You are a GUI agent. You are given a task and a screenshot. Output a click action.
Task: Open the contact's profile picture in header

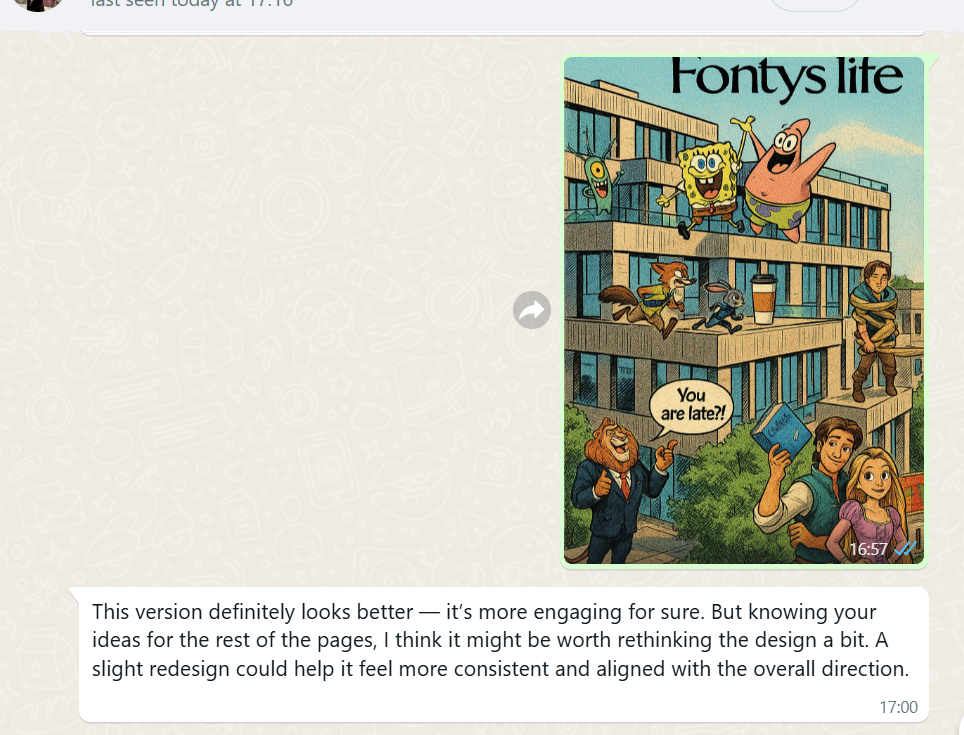(38, 4)
